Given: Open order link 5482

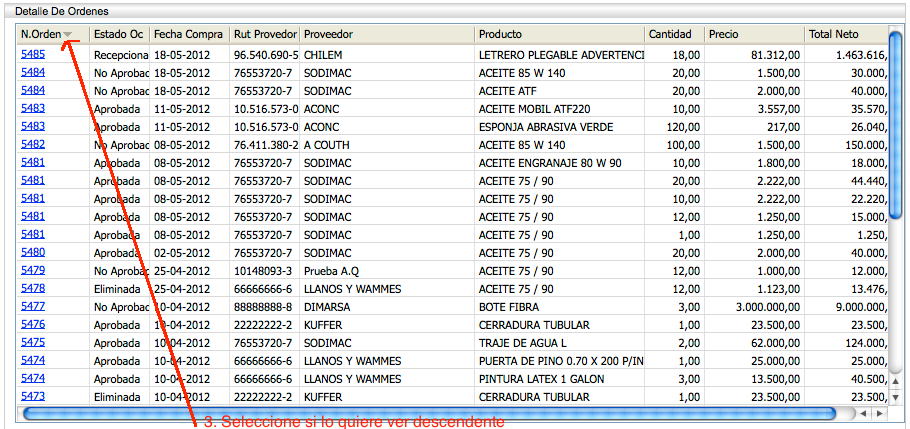Looking at the screenshot, I should point(33,144).
